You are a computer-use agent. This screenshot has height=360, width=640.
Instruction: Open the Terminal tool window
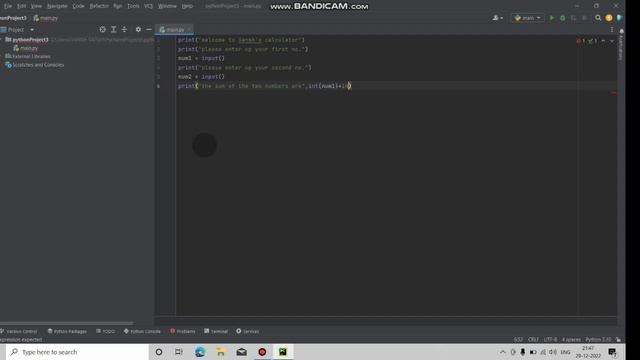click(x=216, y=331)
